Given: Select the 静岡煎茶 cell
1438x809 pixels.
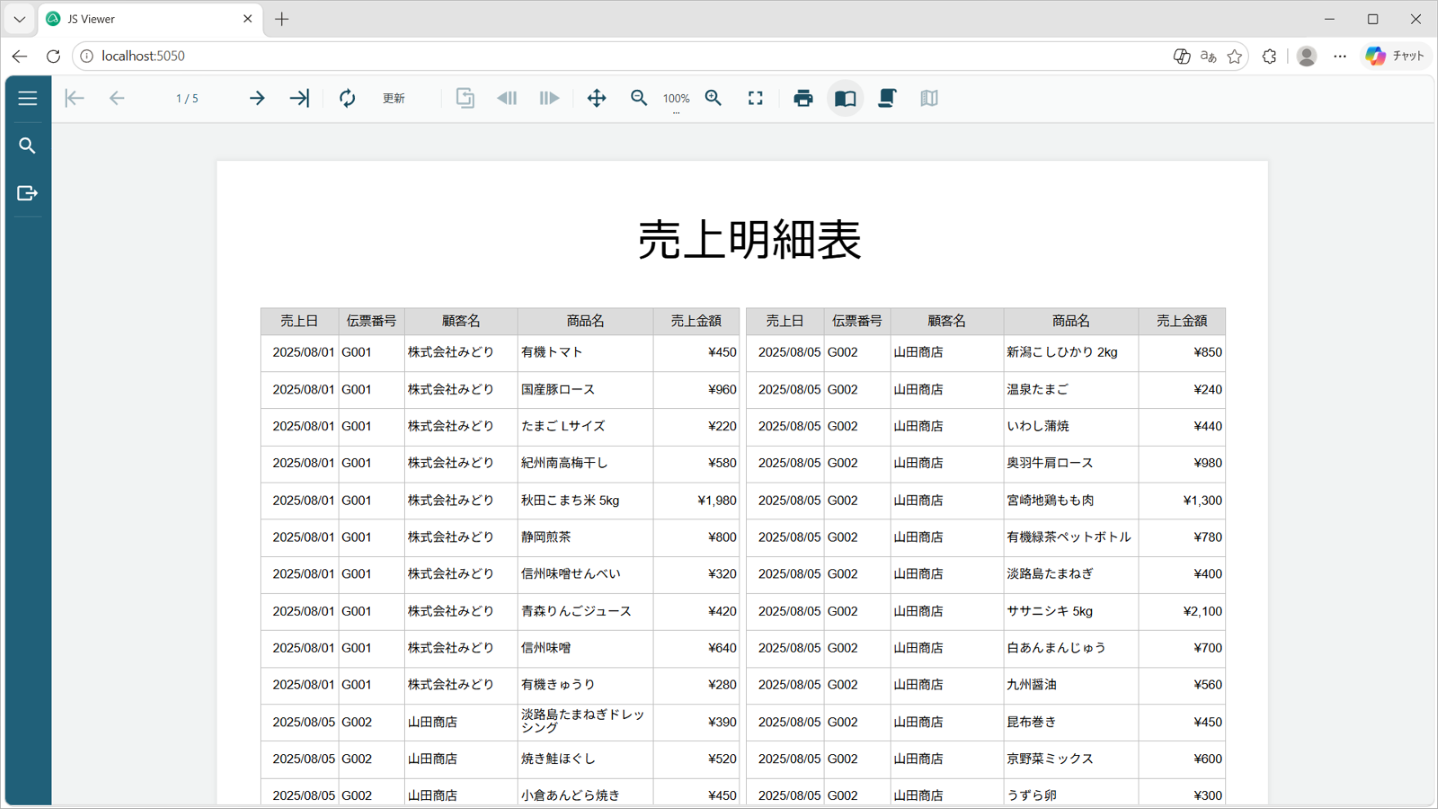Looking at the screenshot, I should [585, 537].
